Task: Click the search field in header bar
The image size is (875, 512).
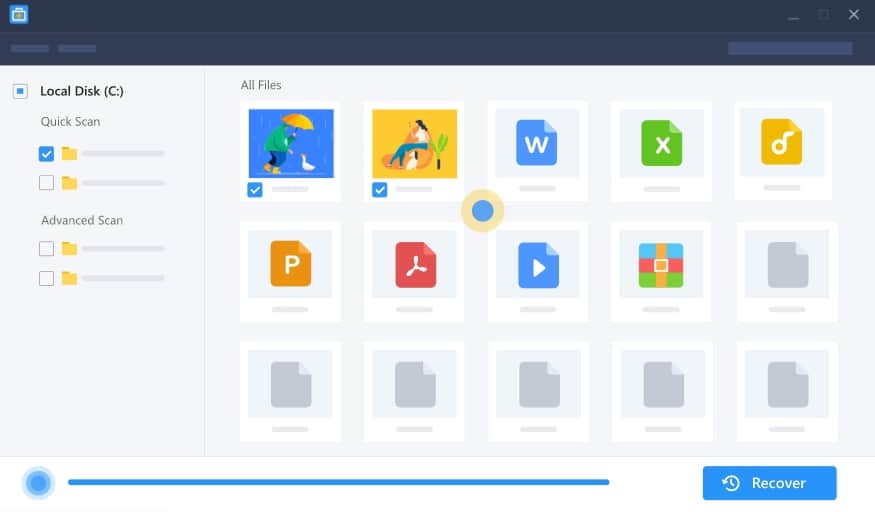Action: (790, 49)
